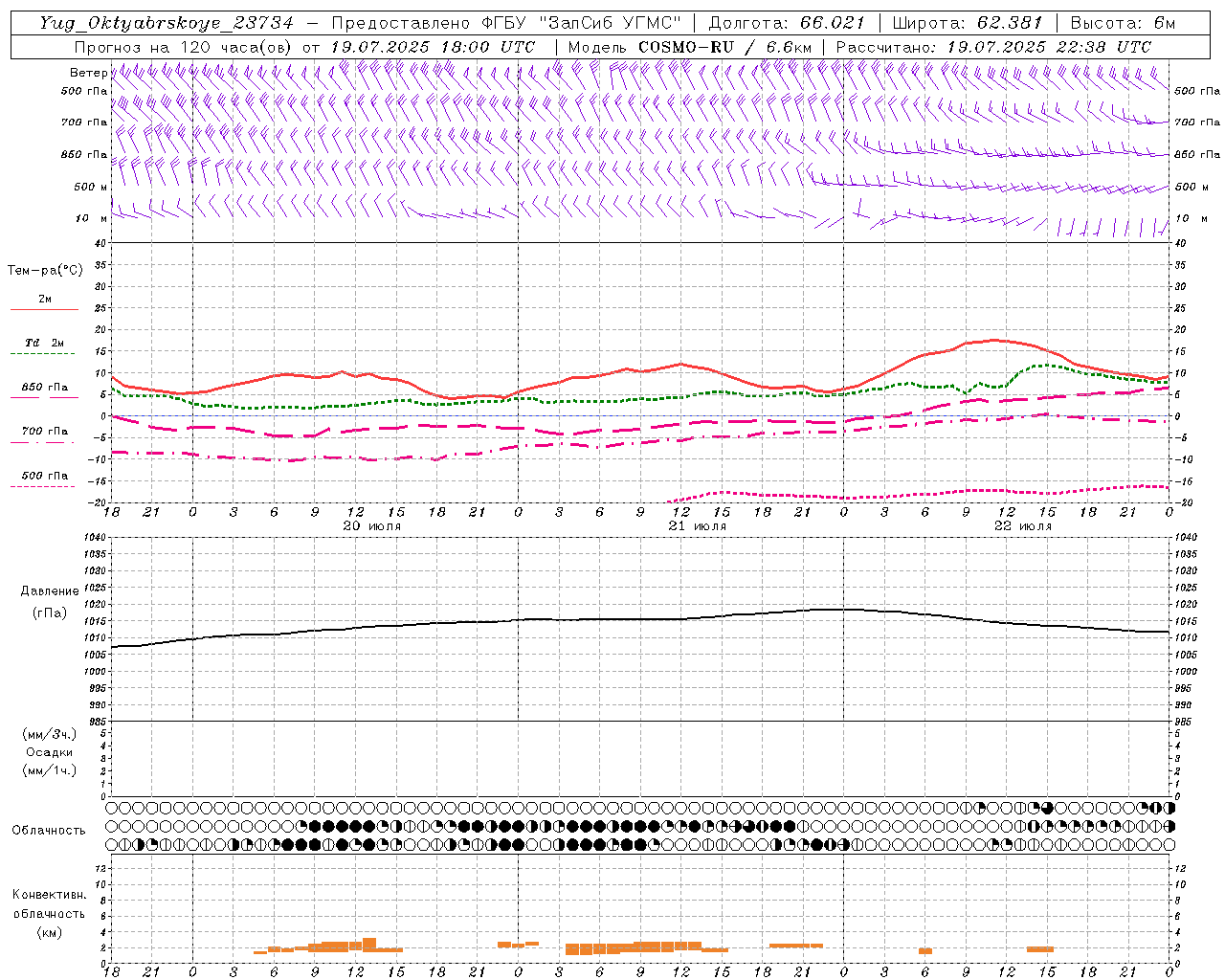1225x980 pixels.
Task: Click the 'Давление' pressure panel label
Action: point(50,591)
